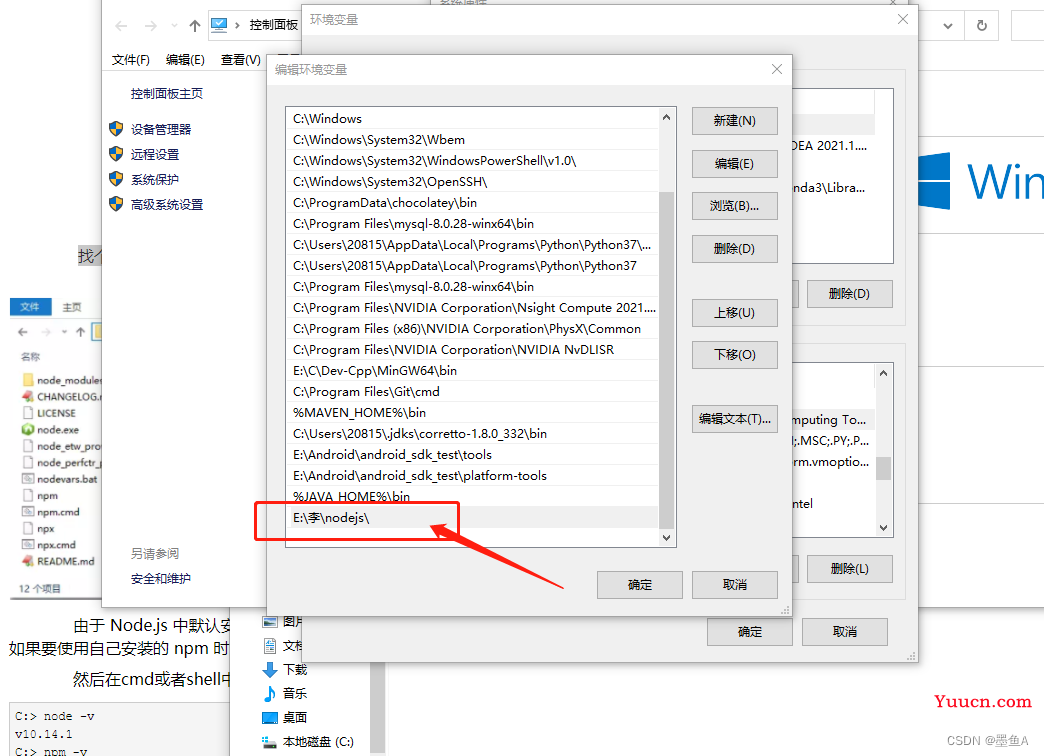Click the refresh icon in the address bar
This screenshot has height=756, width=1044.
pyautogui.click(x=981, y=26)
